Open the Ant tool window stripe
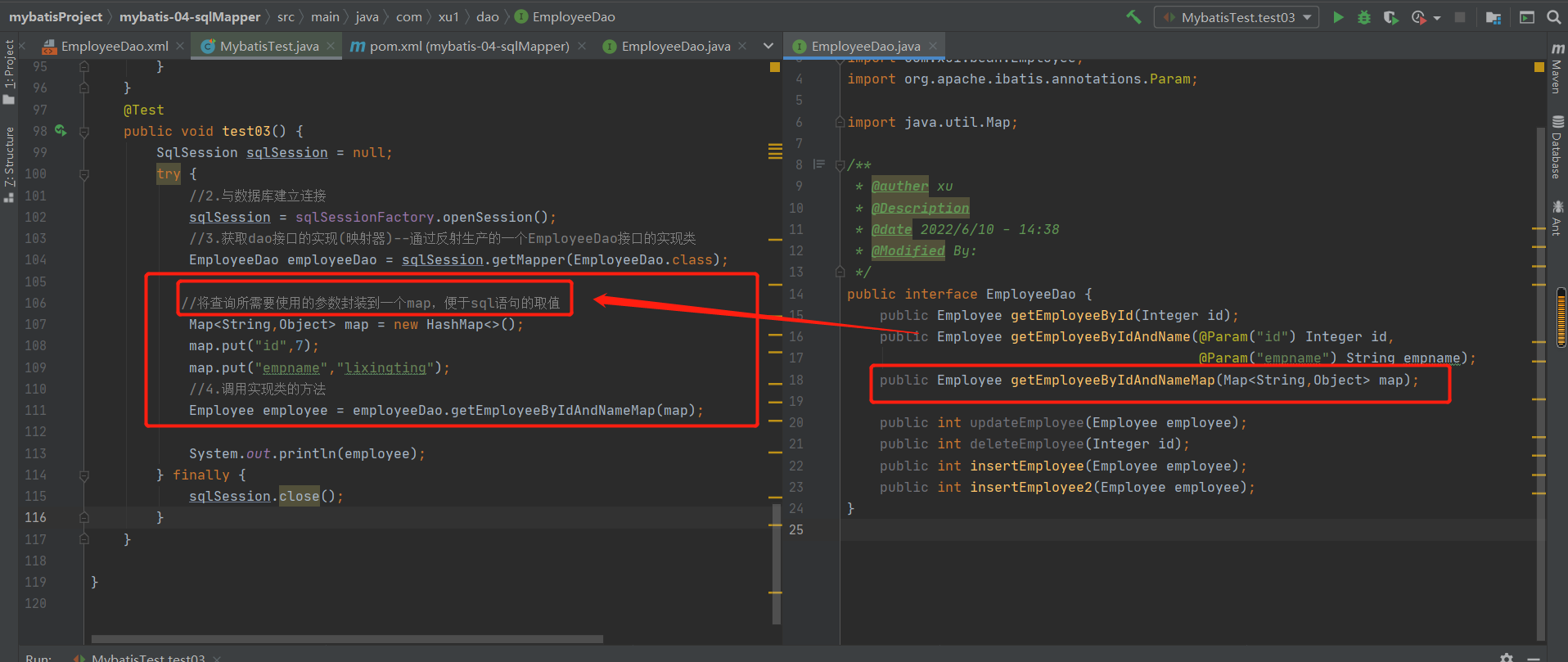 coord(1557,217)
